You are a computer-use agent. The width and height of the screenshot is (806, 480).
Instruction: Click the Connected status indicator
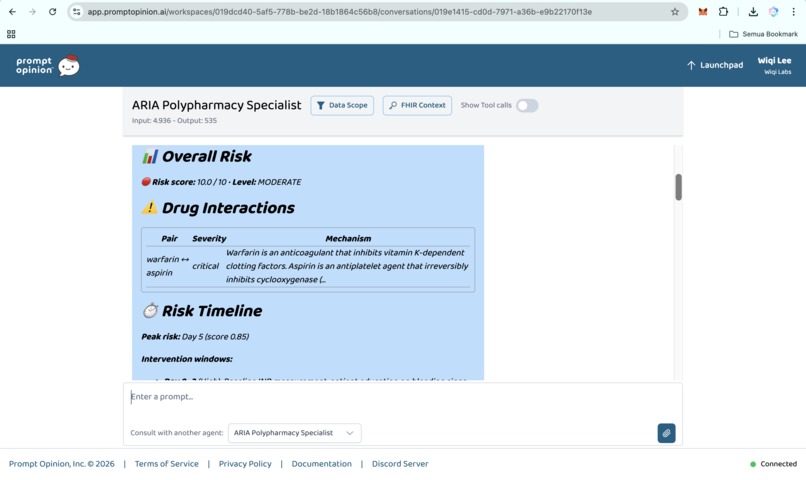pyautogui.click(x=773, y=464)
